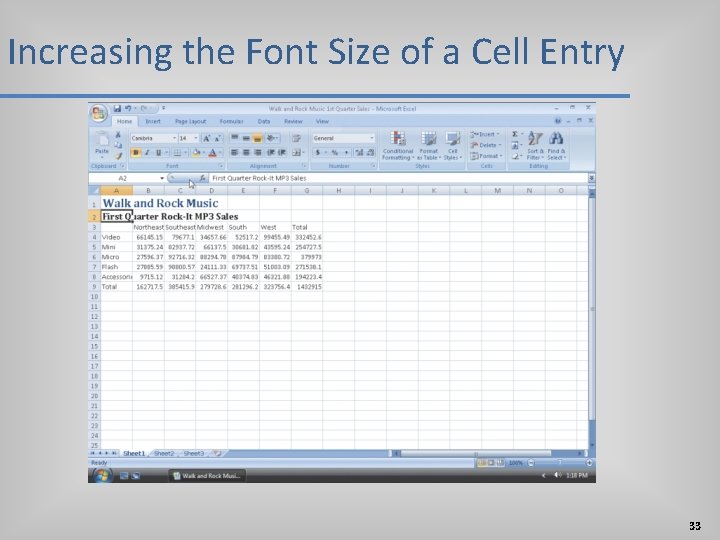The width and height of the screenshot is (720, 540).
Task: Click the zoom slider in status bar
Action: click(x=559, y=463)
